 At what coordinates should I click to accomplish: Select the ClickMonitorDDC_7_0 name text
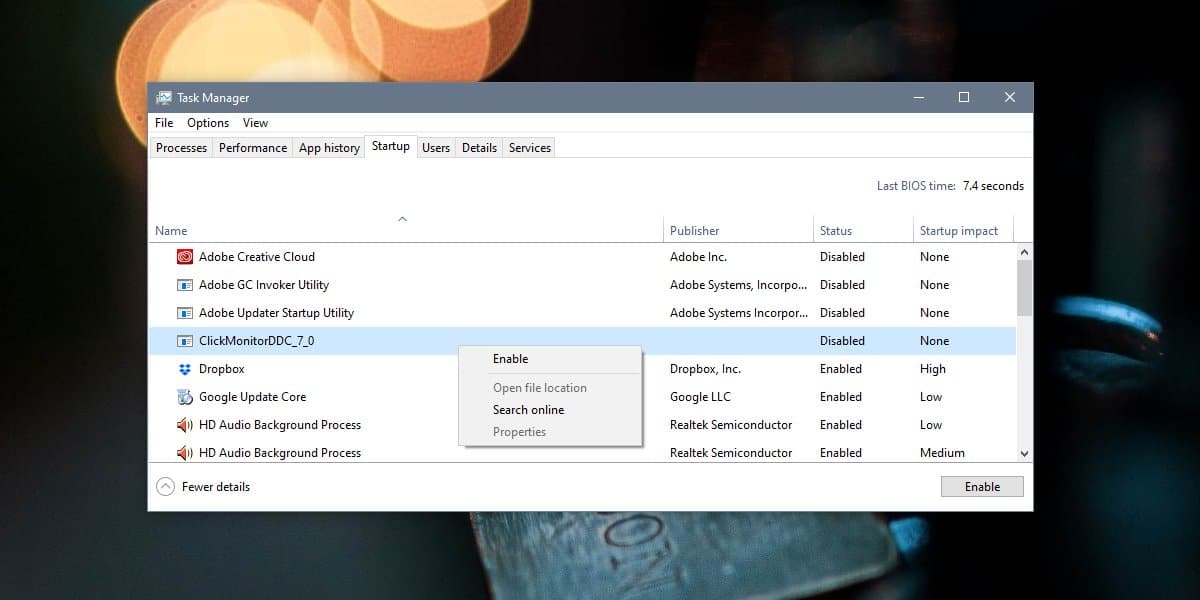point(257,341)
